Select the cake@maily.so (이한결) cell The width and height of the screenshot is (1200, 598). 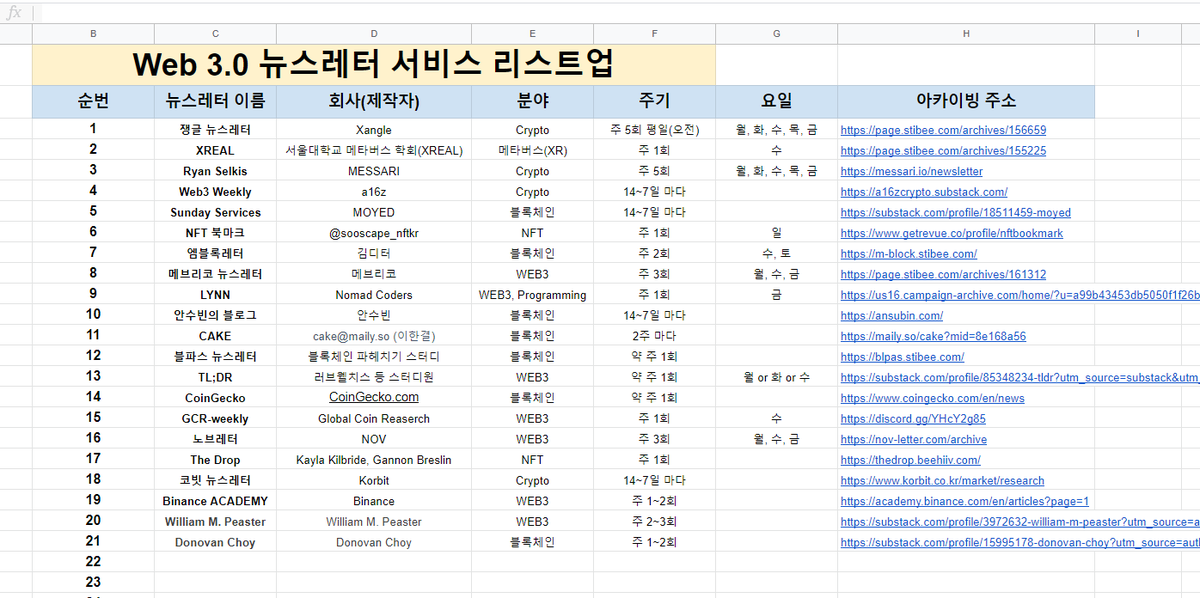click(x=374, y=336)
